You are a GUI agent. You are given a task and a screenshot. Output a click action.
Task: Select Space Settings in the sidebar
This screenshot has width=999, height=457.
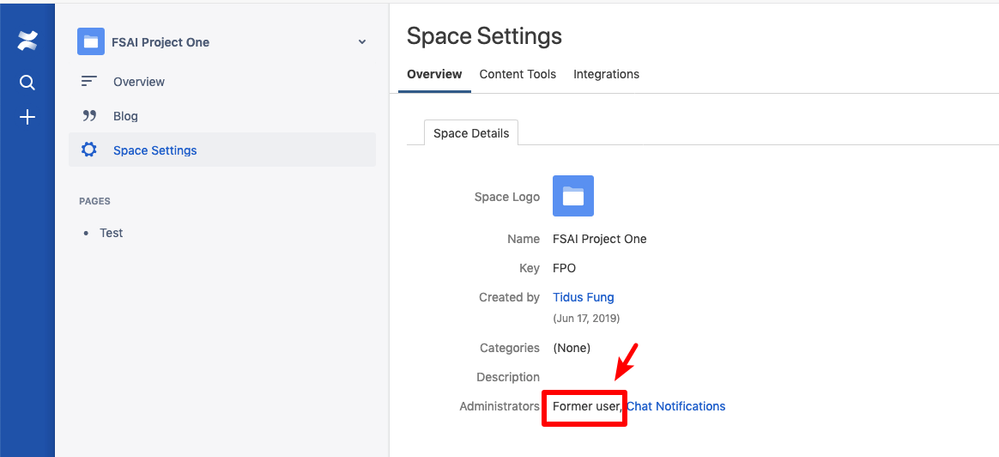(x=222, y=150)
